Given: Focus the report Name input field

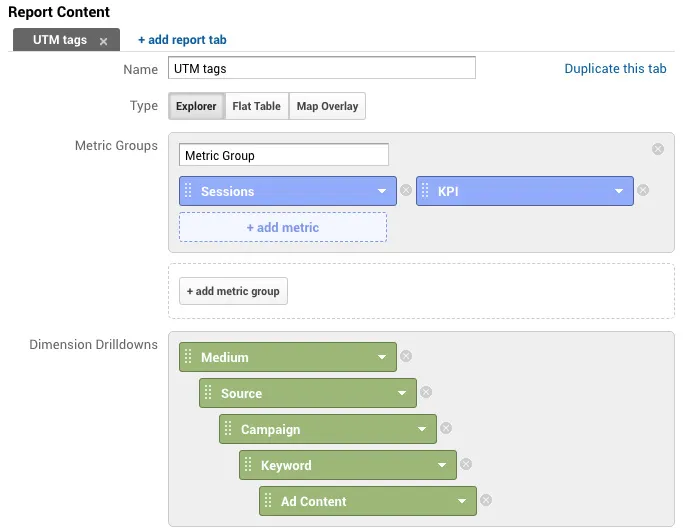Looking at the screenshot, I should pos(322,68).
